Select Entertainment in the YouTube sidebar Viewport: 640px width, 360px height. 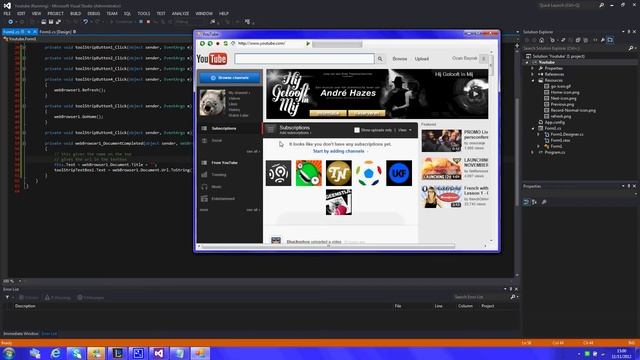[x=223, y=199]
